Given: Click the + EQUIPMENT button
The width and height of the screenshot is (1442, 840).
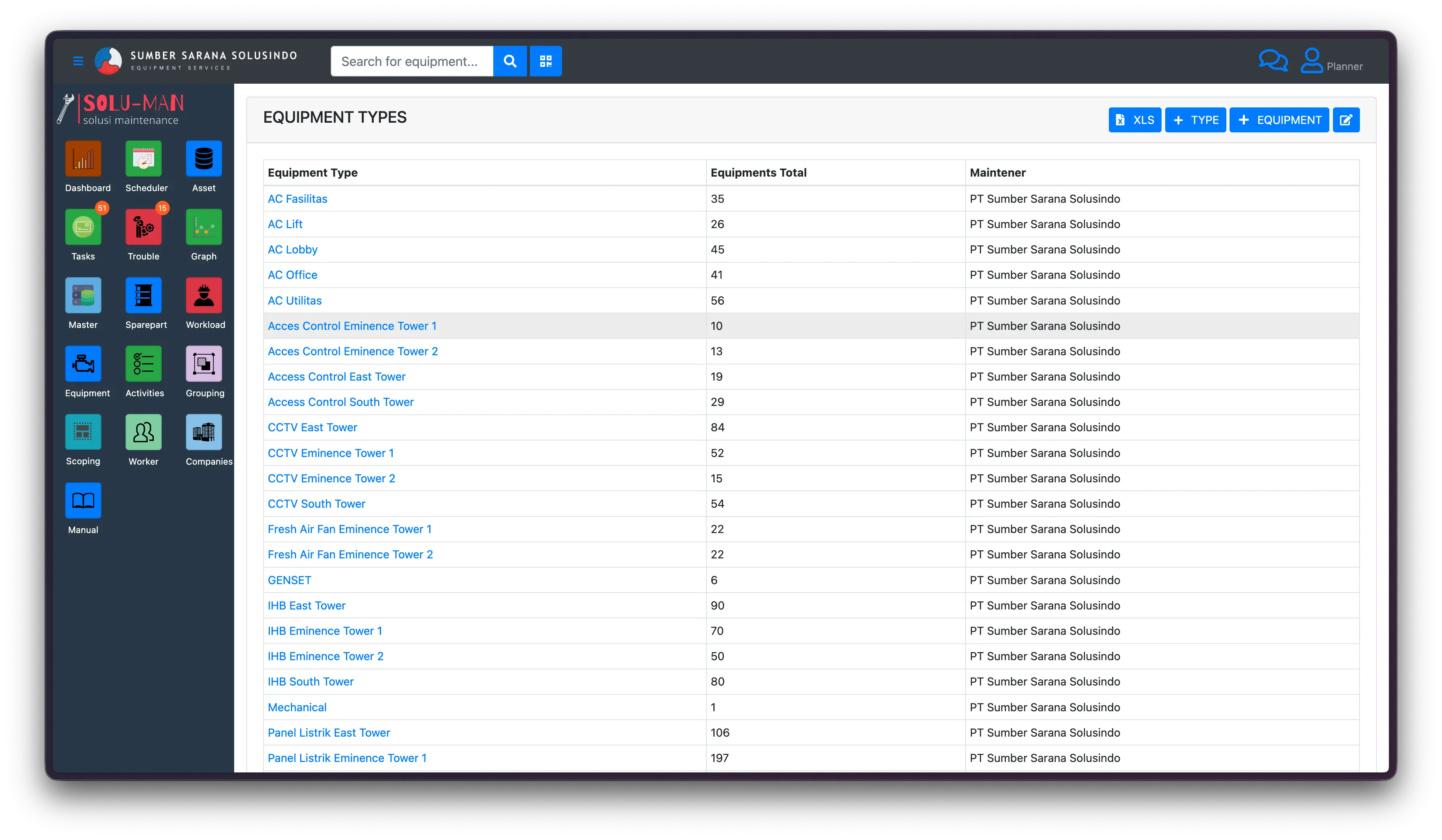Looking at the screenshot, I should click(1279, 120).
